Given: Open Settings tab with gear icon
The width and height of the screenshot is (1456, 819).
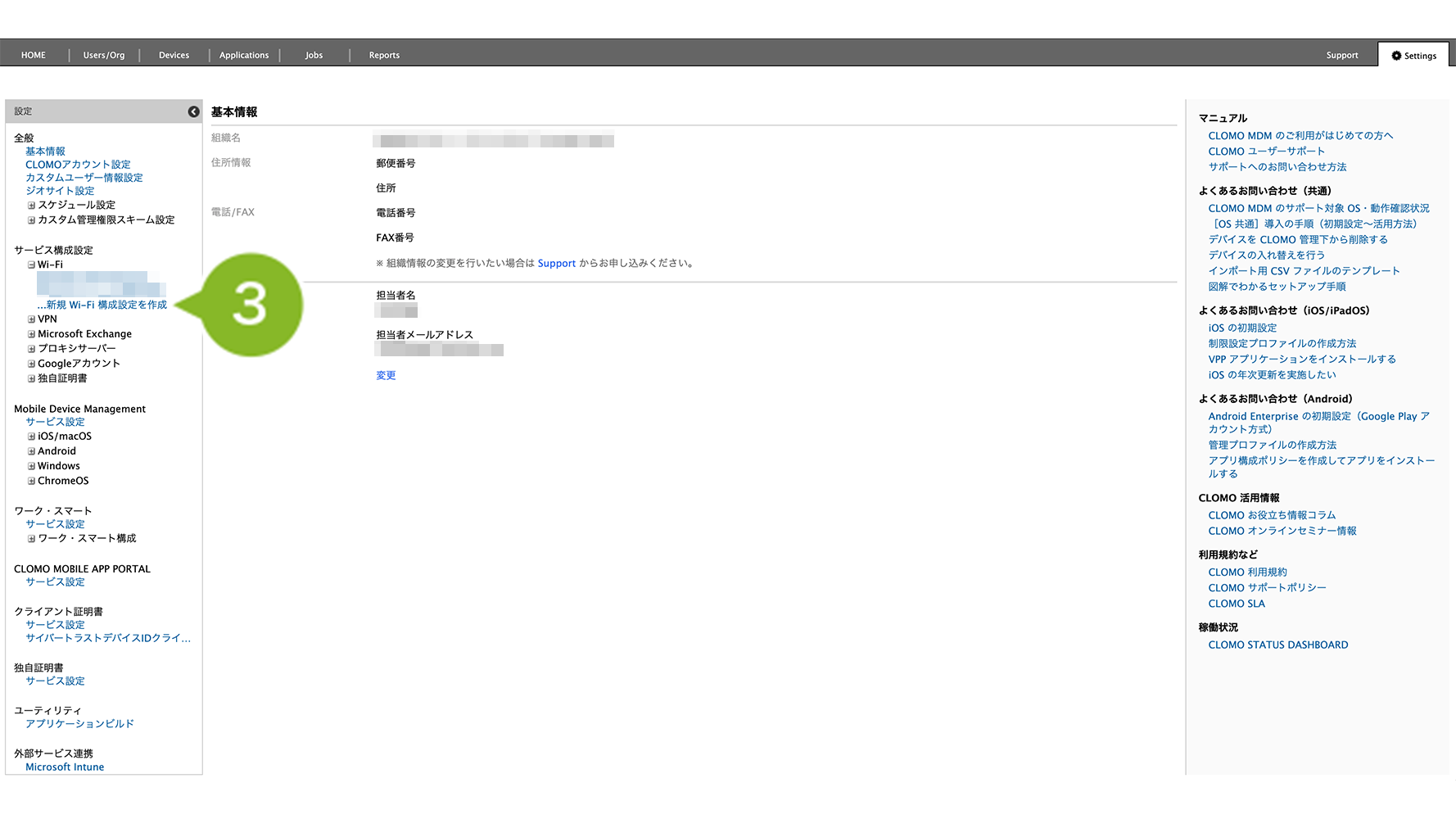Looking at the screenshot, I should point(1413,56).
